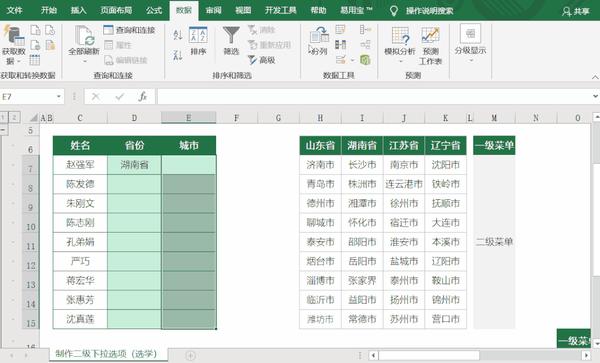Click the formula bar cancel X icon
600x363 pixels.
[x=96, y=97]
